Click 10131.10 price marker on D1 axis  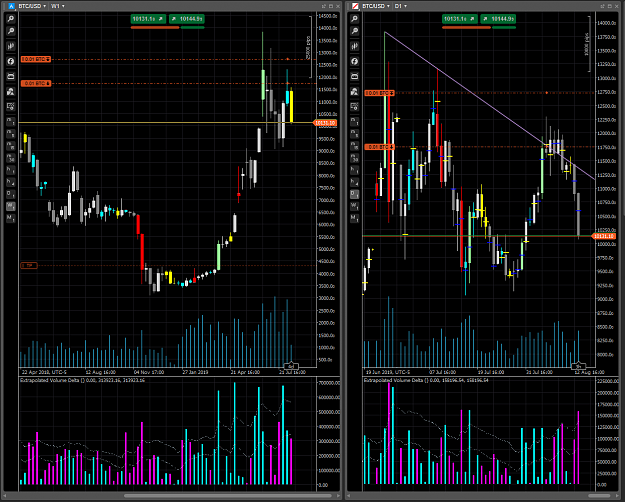[x=604, y=236]
